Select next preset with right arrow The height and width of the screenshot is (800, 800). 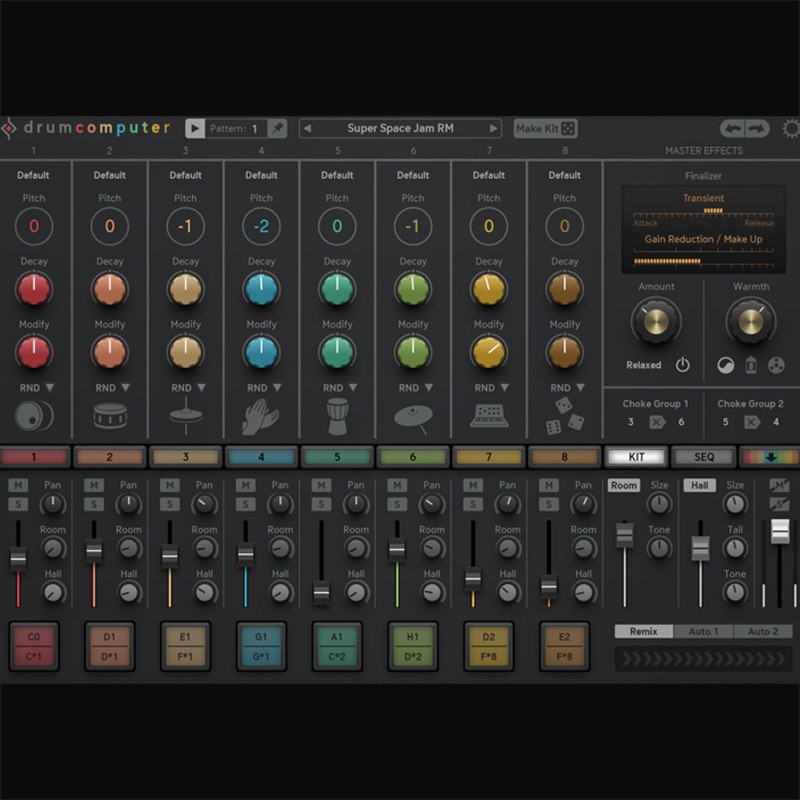(493, 128)
